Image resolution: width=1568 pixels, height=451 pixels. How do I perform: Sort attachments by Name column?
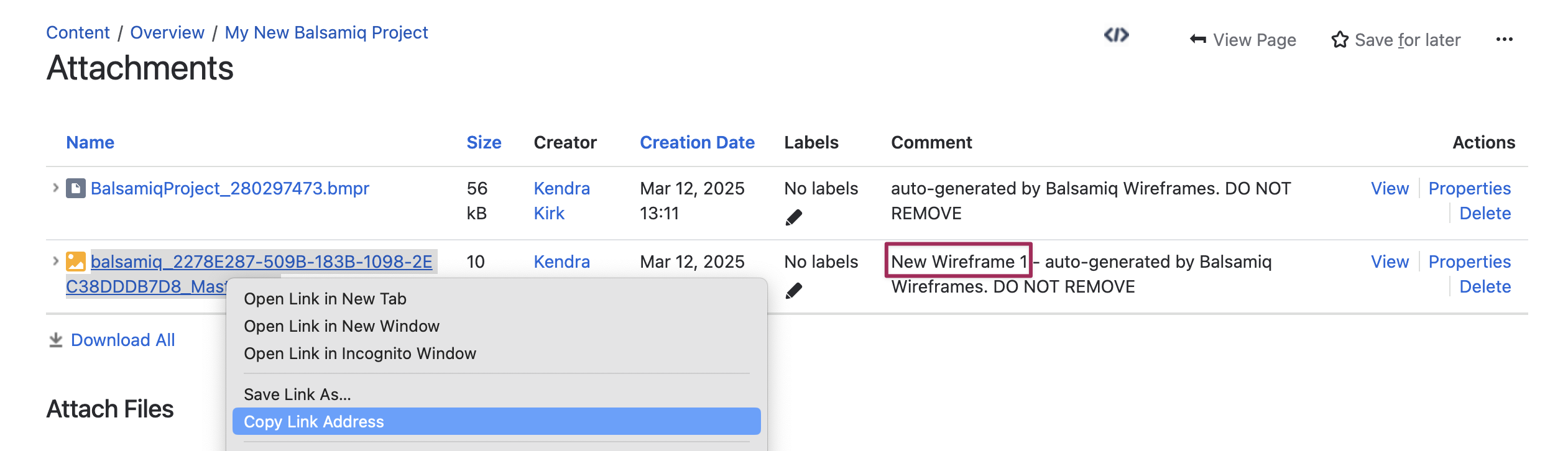(x=90, y=142)
